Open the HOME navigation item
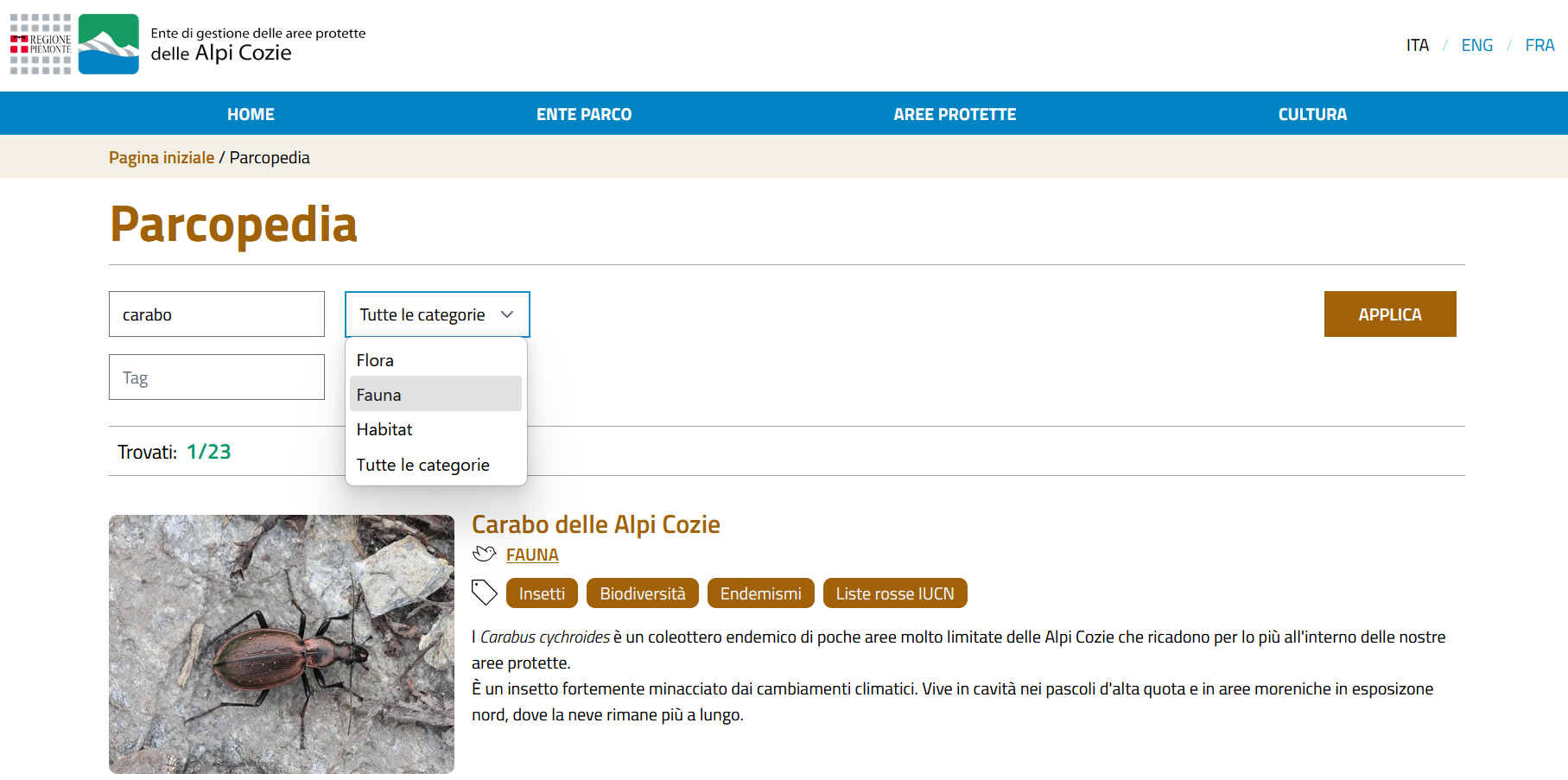This screenshot has width=1568, height=780. point(251,114)
